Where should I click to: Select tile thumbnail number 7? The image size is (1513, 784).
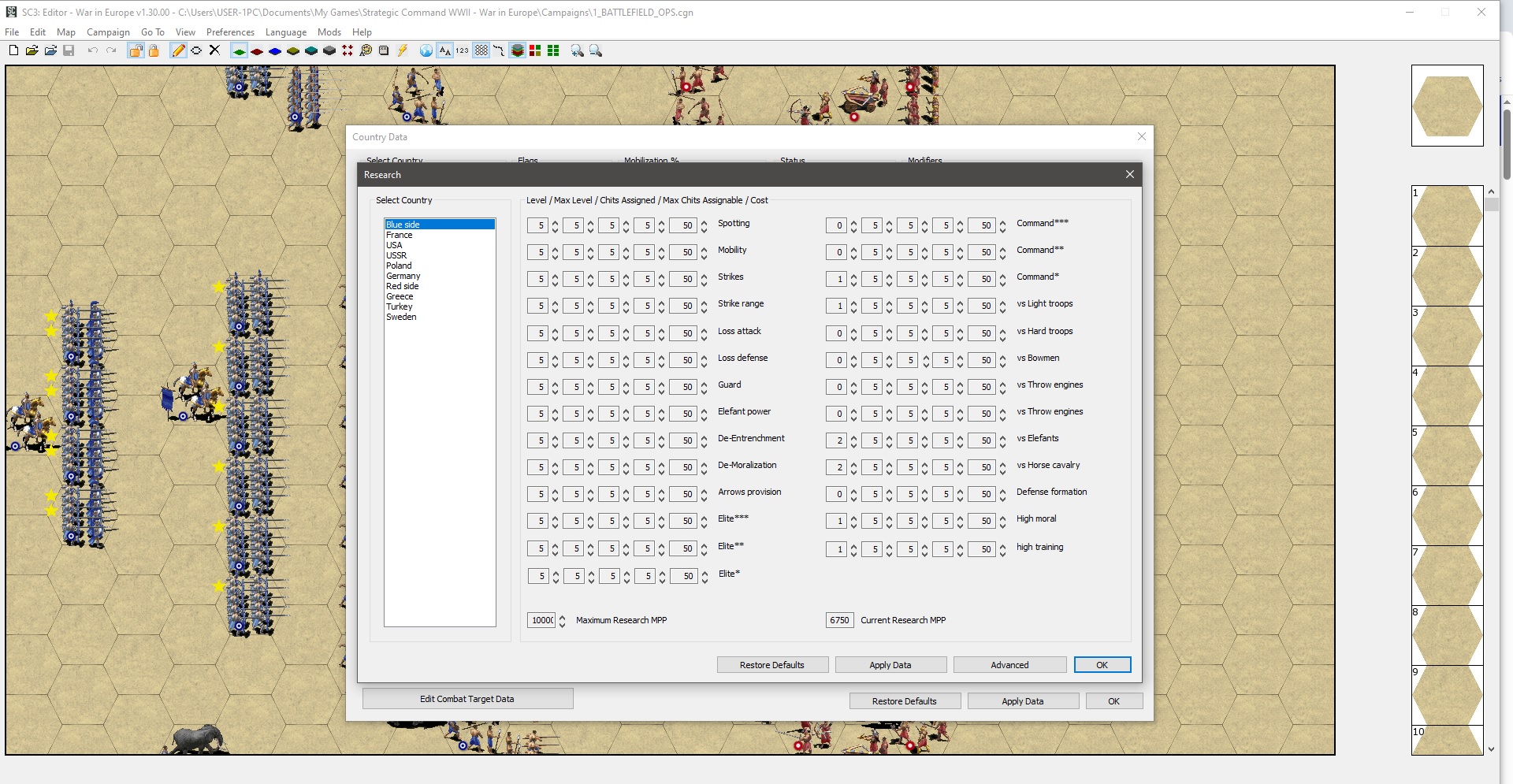[x=1447, y=575]
